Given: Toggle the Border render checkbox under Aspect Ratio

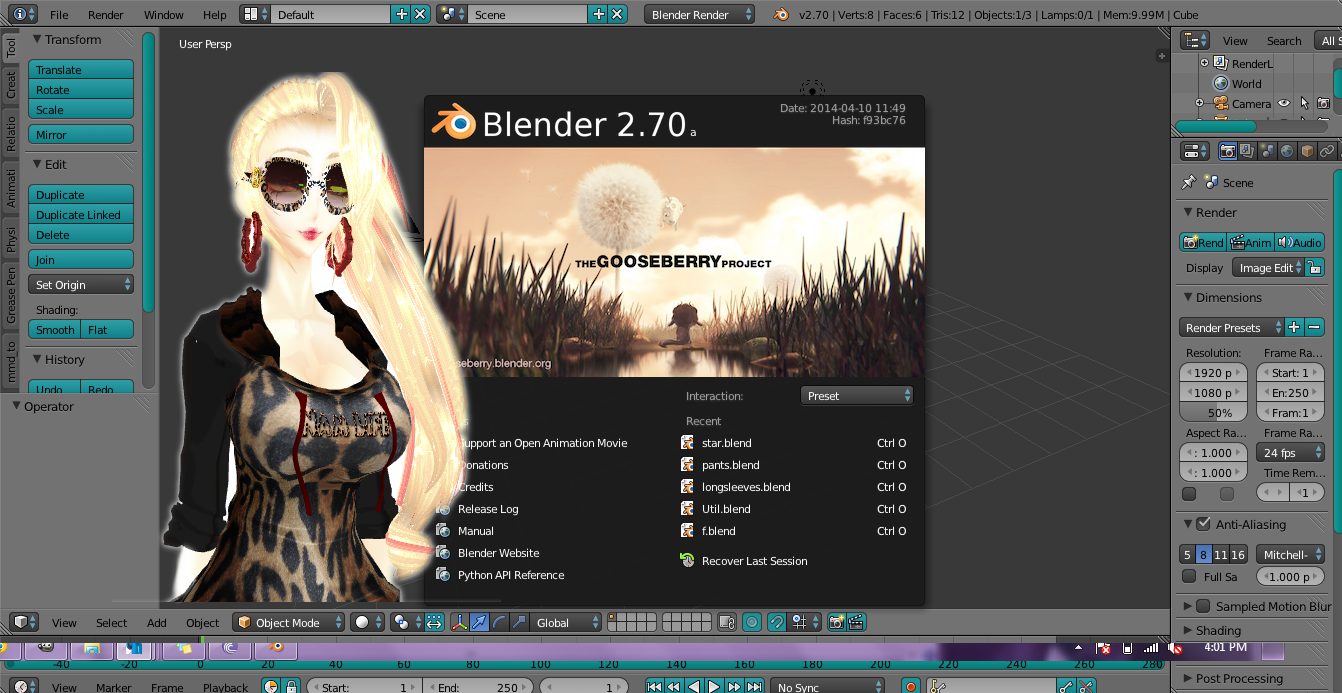Looking at the screenshot, I should [1189, 493].
